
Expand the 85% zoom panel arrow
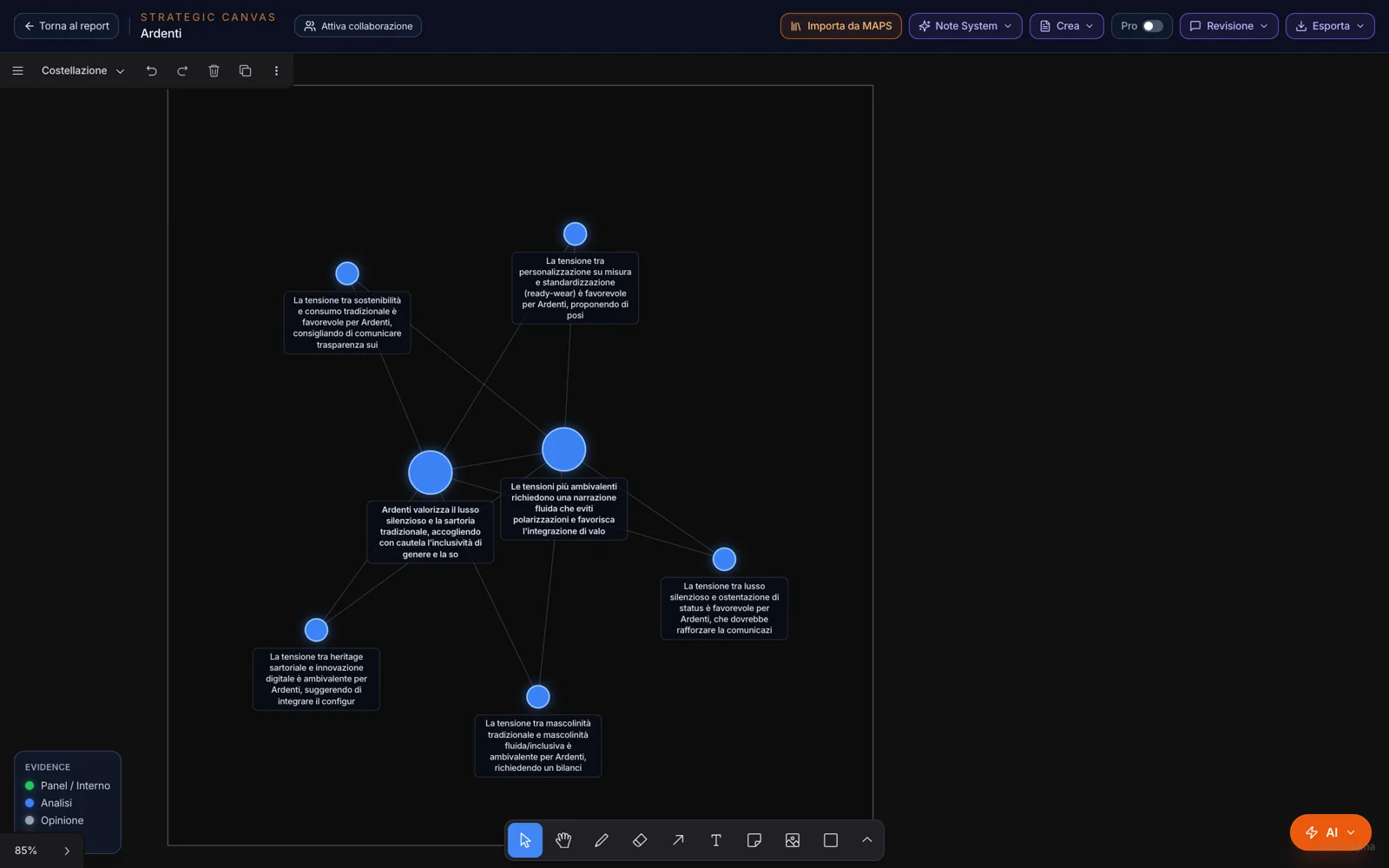coord(67,851)
